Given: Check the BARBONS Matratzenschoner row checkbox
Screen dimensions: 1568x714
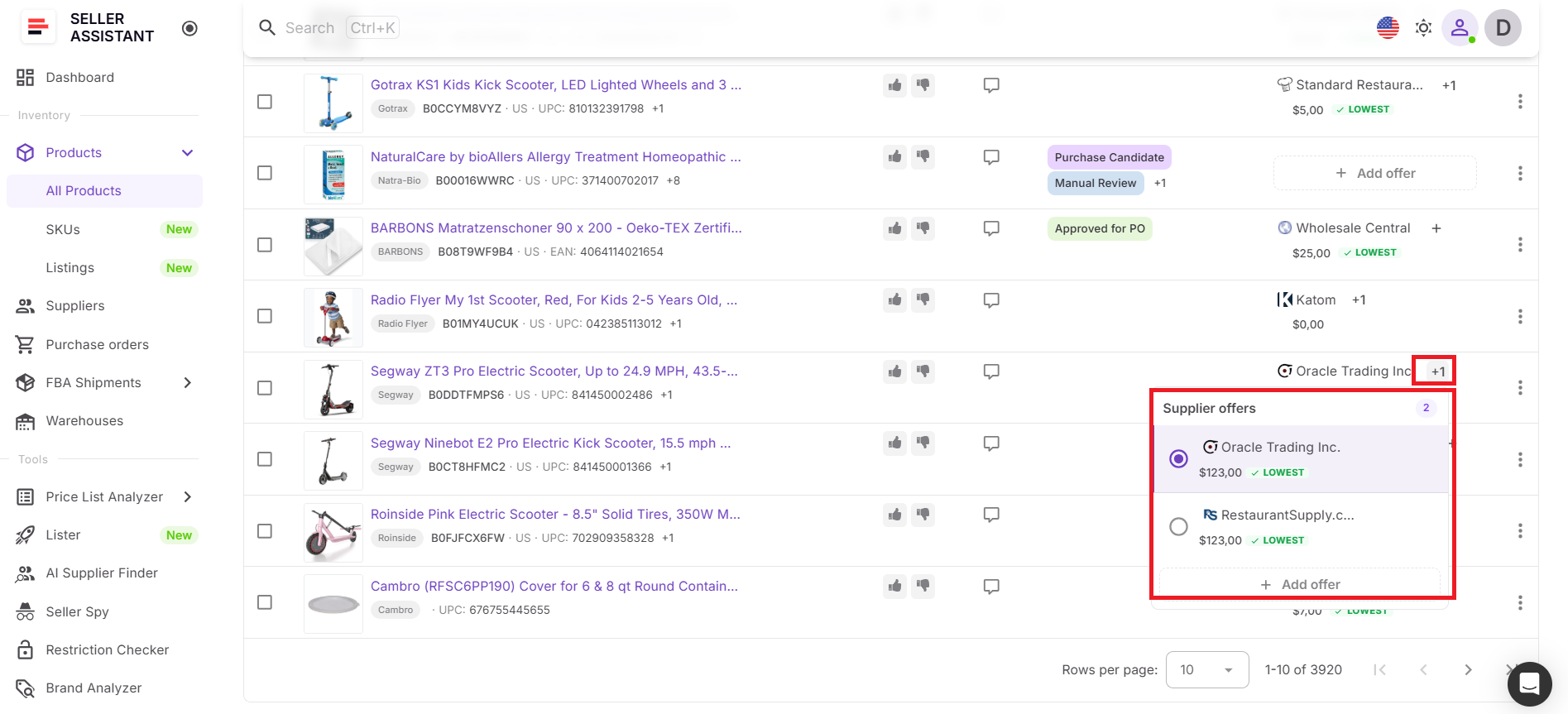Looking at the screenshot, I should coord(265,245).
